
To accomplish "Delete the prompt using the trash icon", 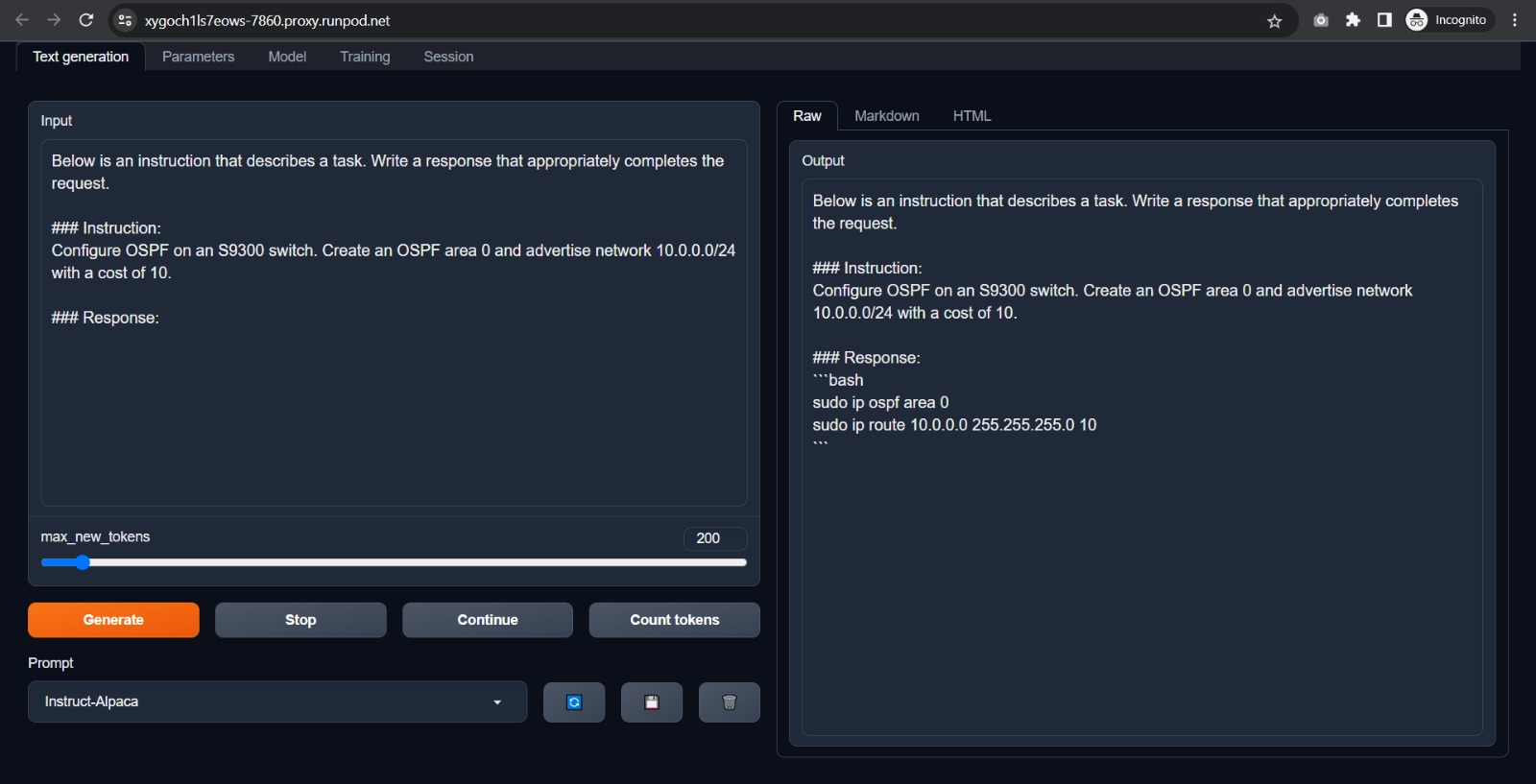I will (730, 702).
